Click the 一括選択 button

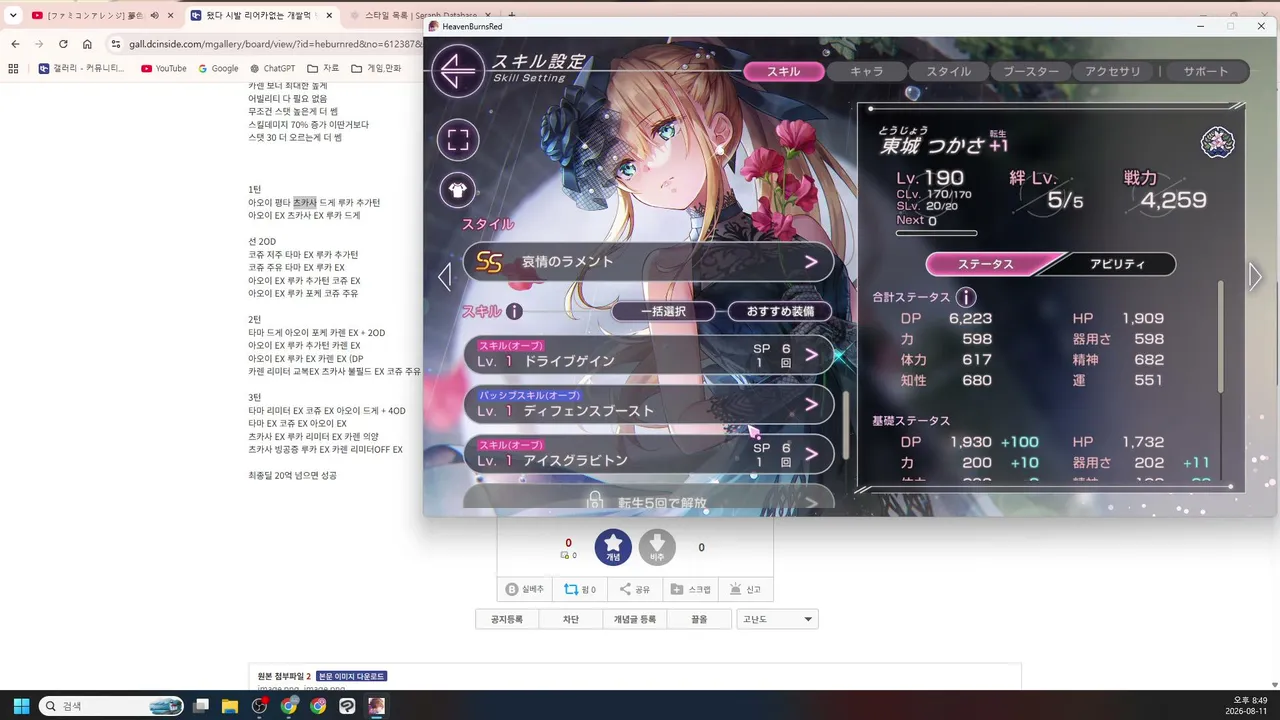point(663,311)
